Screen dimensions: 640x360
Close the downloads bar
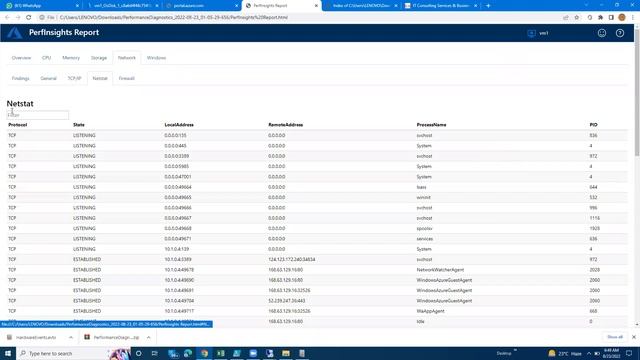(633, 337)
